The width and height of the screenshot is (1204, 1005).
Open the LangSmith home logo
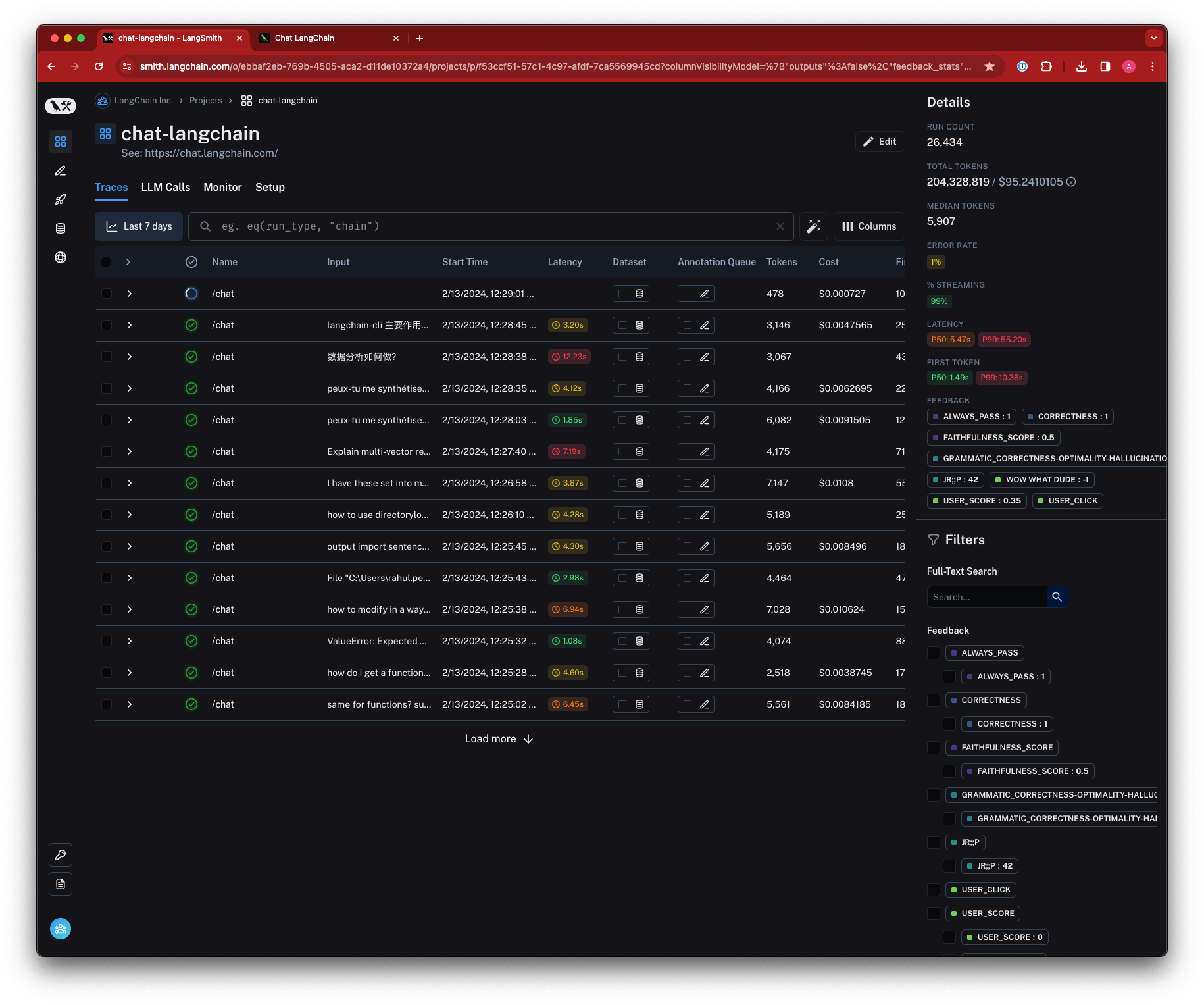(61, 105)
